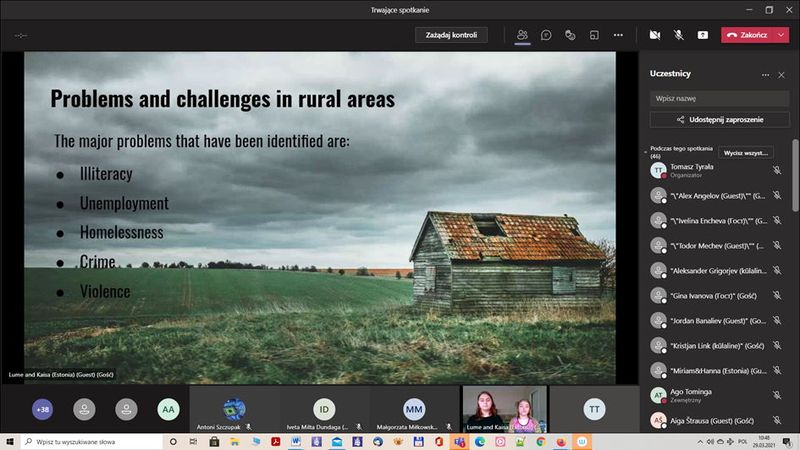Open the reactions and raise hand icon
Viewport: 800px width, 450px height.
pyautogui.click(x=570, y=35)
